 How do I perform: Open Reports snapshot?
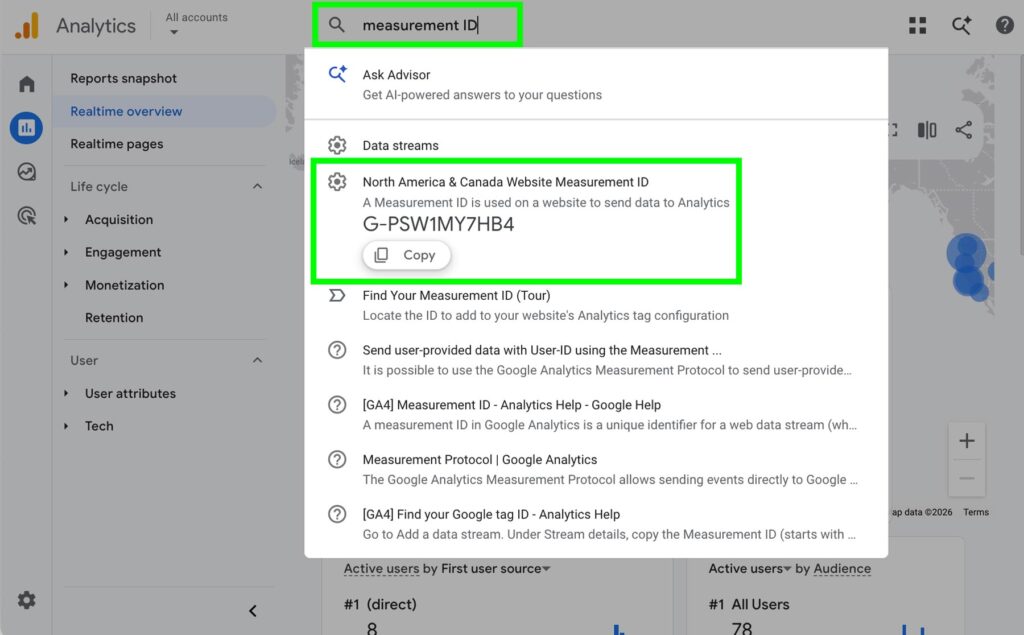coord(123,78)
